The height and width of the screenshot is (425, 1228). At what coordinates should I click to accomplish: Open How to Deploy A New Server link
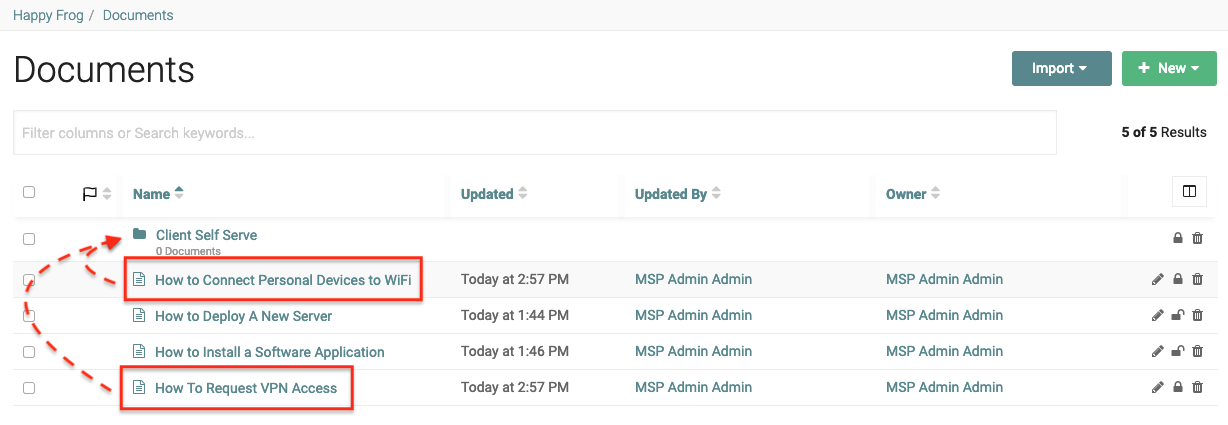pos(243,316)
